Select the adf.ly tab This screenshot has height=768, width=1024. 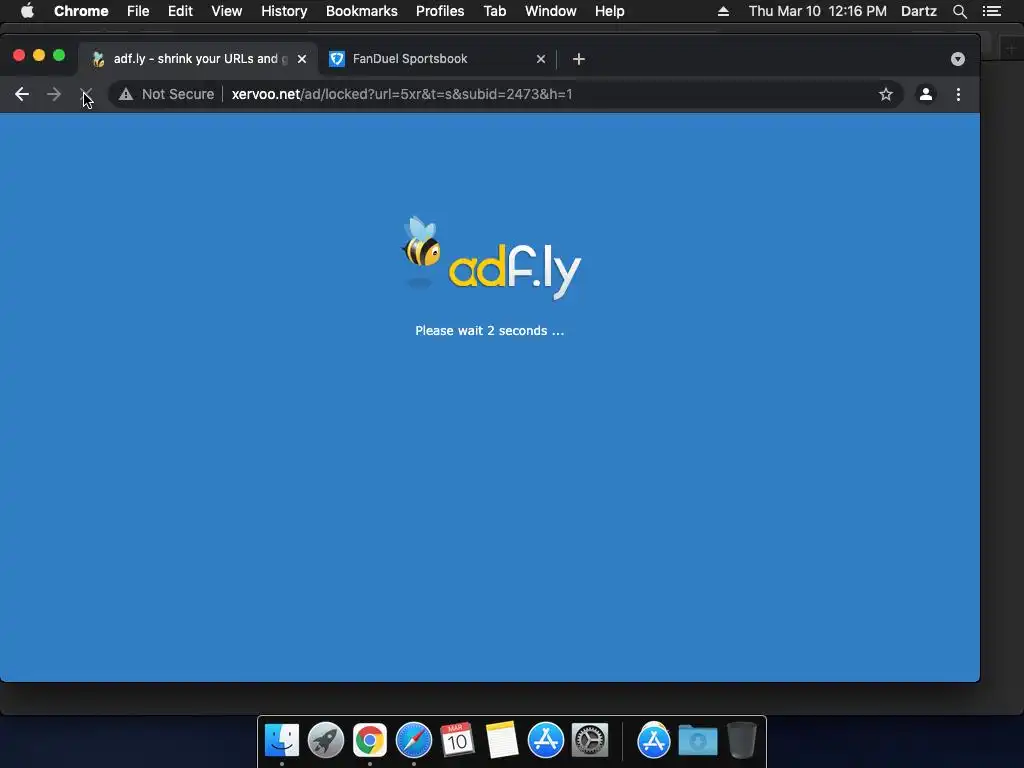click(198, 59)
